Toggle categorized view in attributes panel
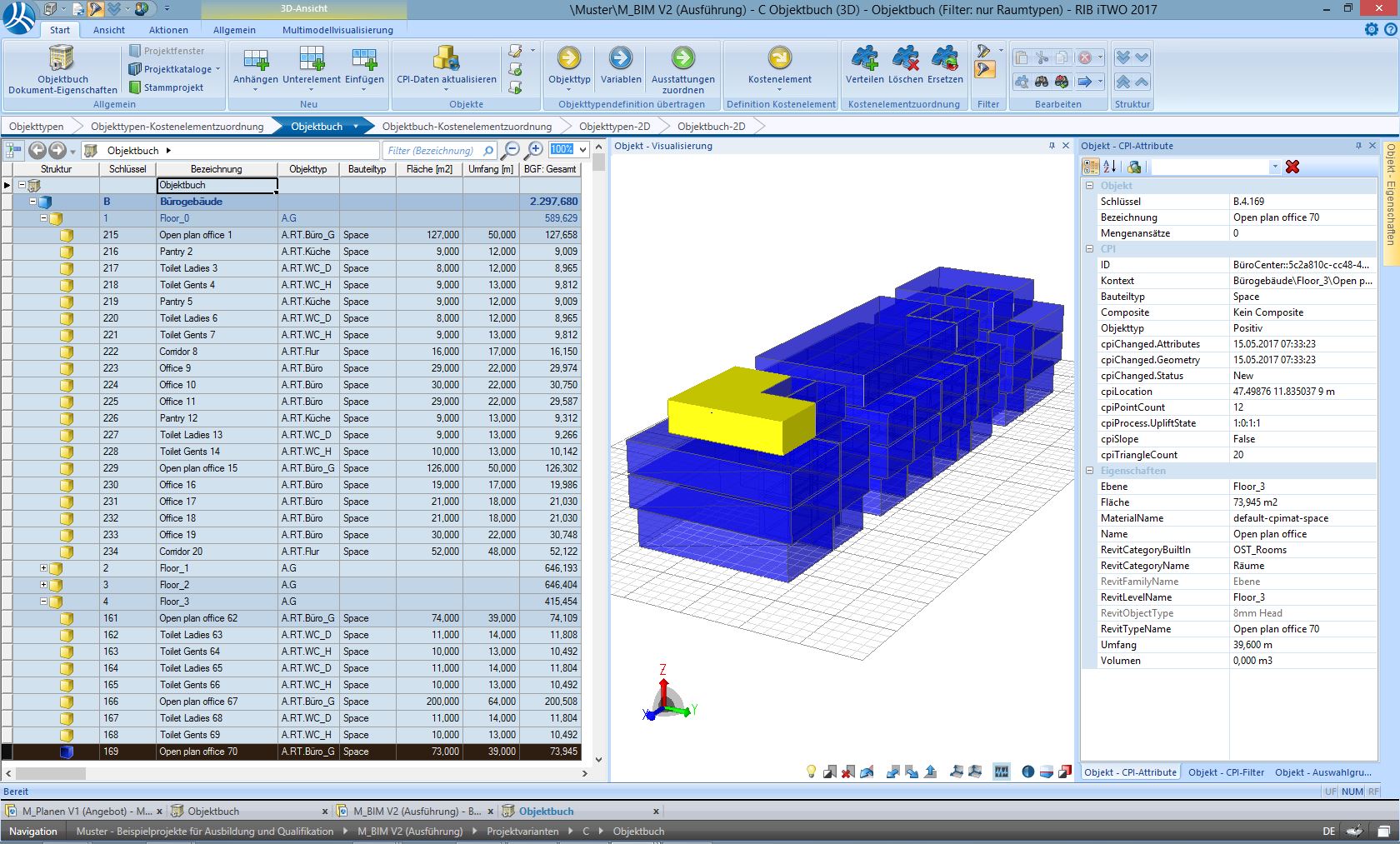The image size is (1400, 844). coord(1090,167)
